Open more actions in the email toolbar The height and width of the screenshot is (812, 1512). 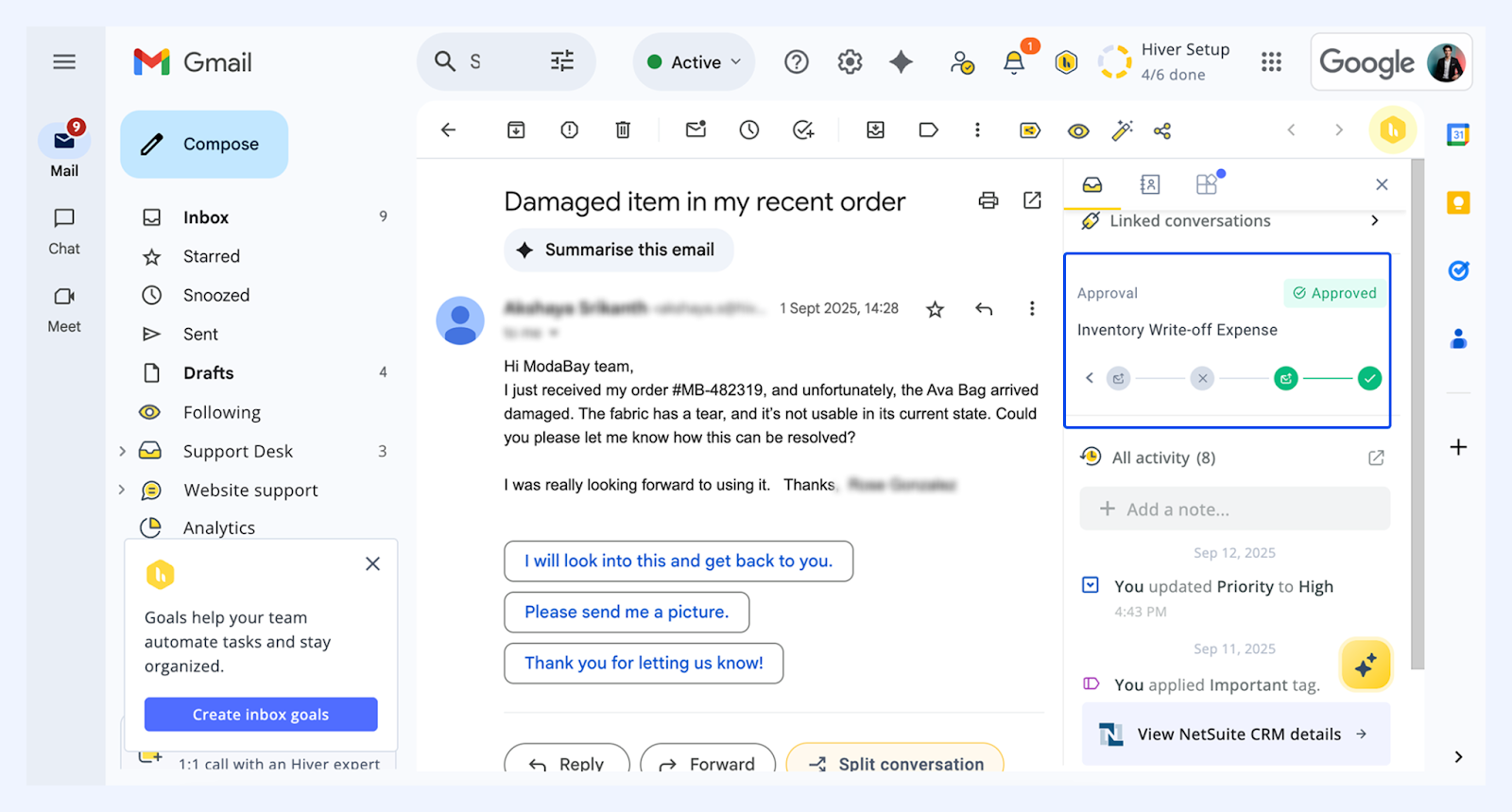tap(977, 130)
